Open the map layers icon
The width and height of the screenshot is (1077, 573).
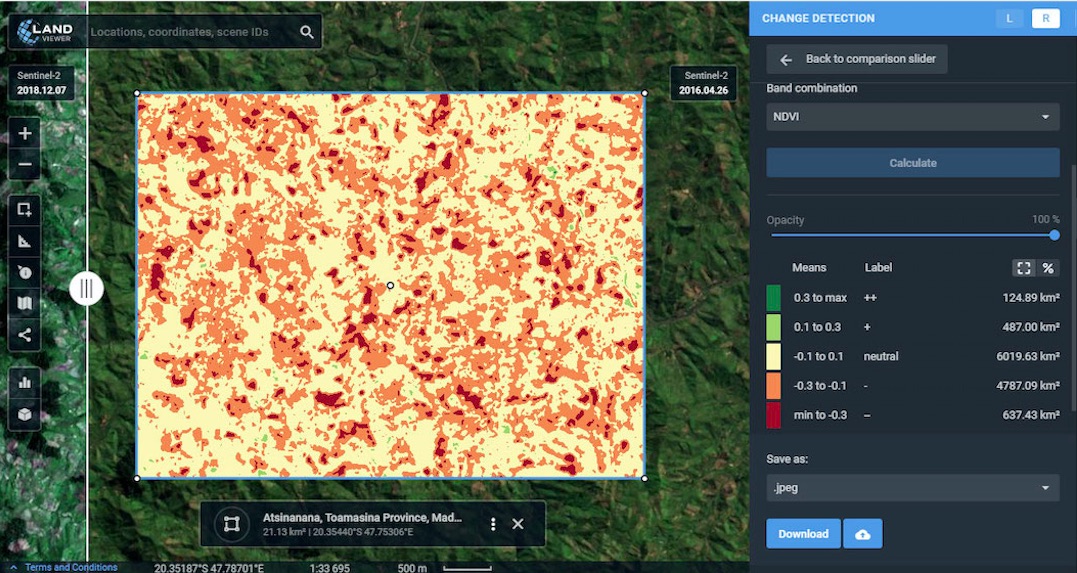point(25,303)
